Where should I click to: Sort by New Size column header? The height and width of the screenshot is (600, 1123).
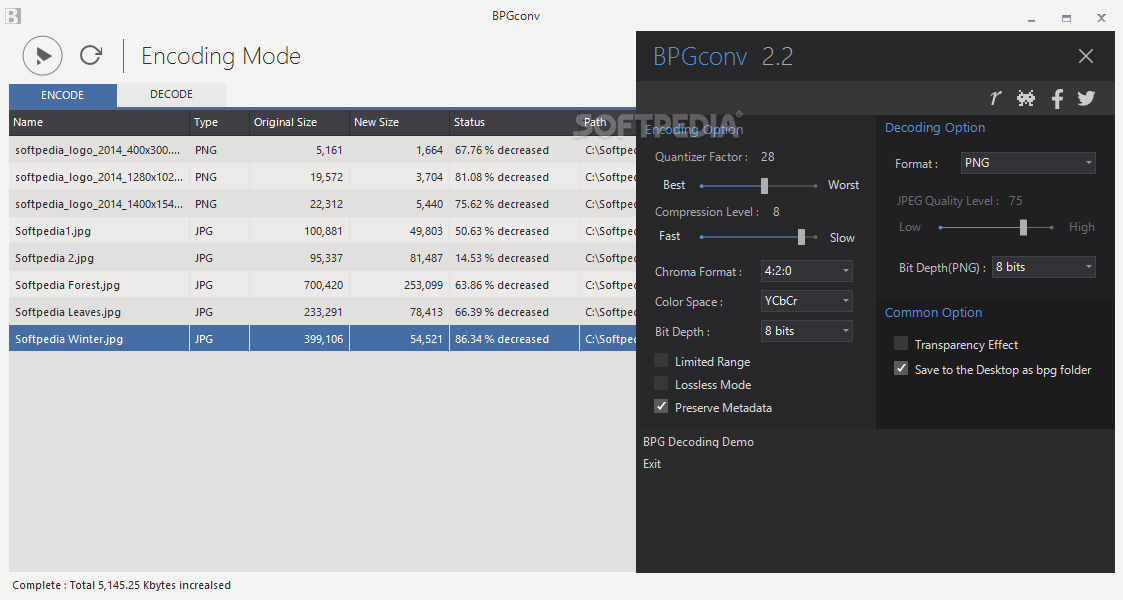399,122
